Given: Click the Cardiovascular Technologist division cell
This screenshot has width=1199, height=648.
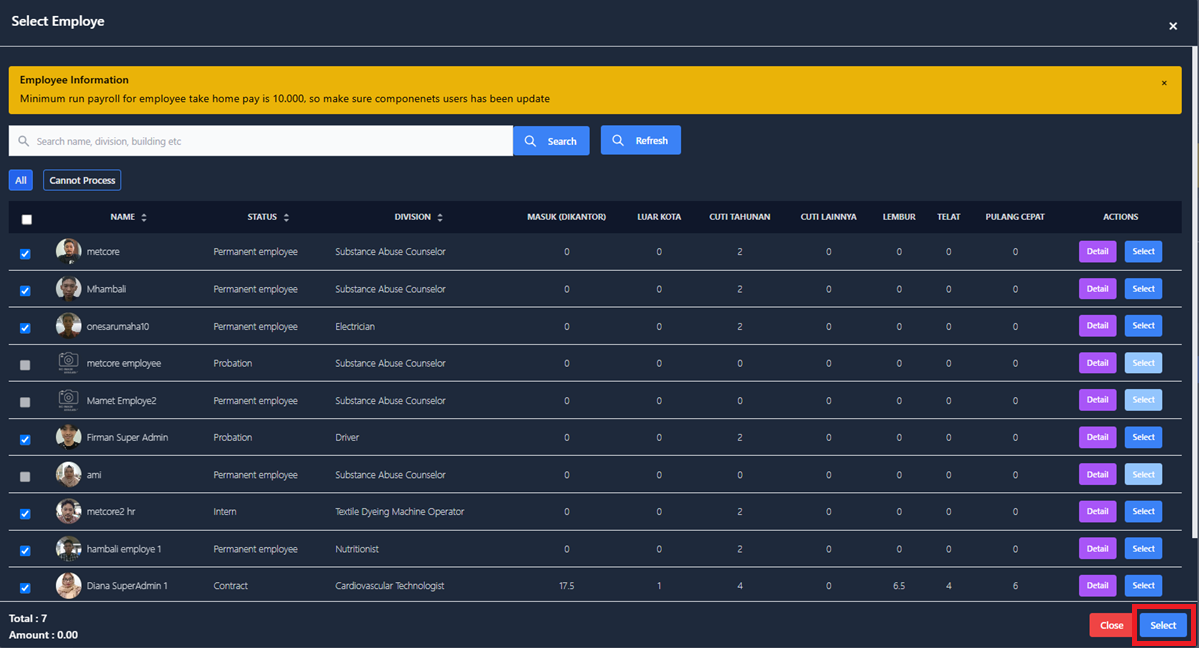Looking at the screenshot, I should [389, 585].
